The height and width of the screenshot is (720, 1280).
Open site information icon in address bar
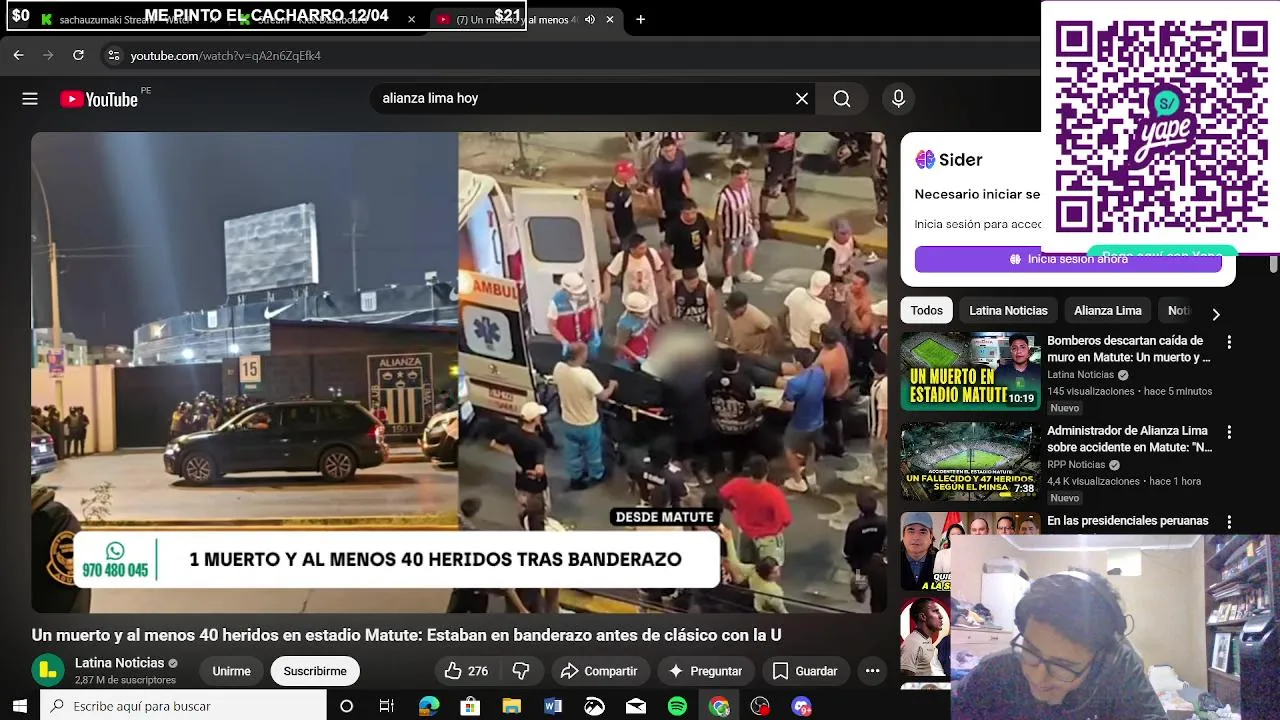pyautogui.click(x=113, y=56)
